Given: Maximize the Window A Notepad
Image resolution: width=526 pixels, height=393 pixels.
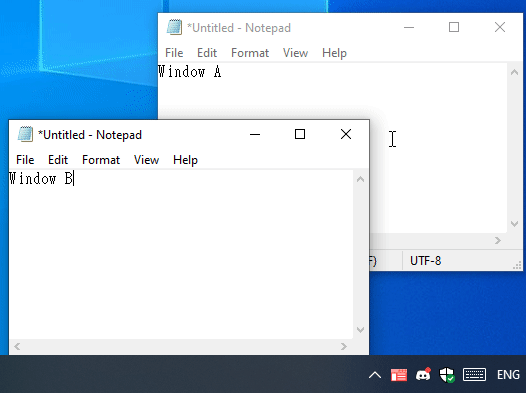Looking at the screenshot, I should (454, 27).
